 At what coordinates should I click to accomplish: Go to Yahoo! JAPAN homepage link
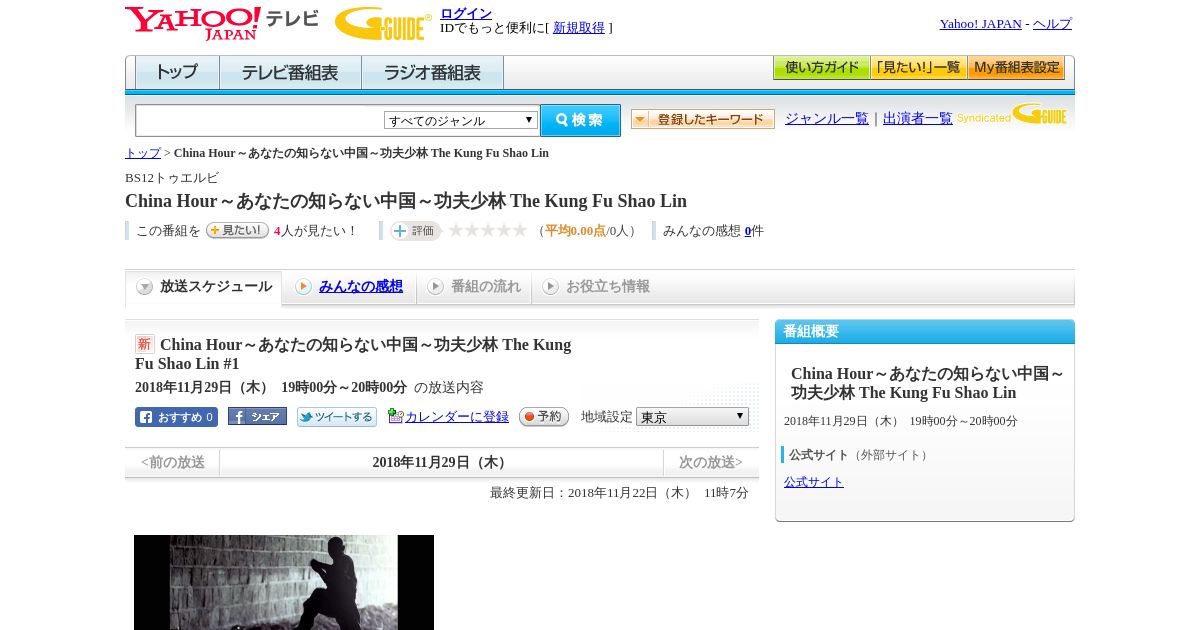(980, 24)
